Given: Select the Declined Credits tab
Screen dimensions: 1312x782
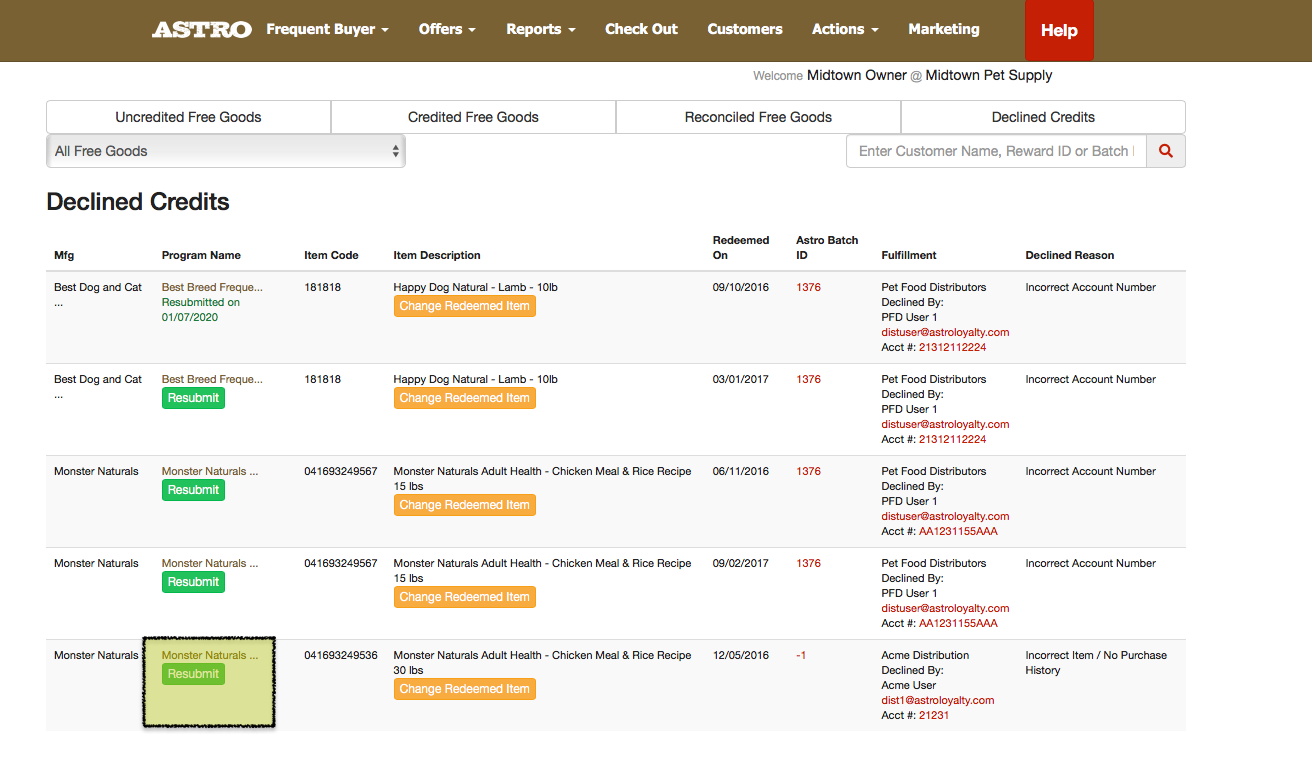Looking at the screenshot, I should 1043,117.
